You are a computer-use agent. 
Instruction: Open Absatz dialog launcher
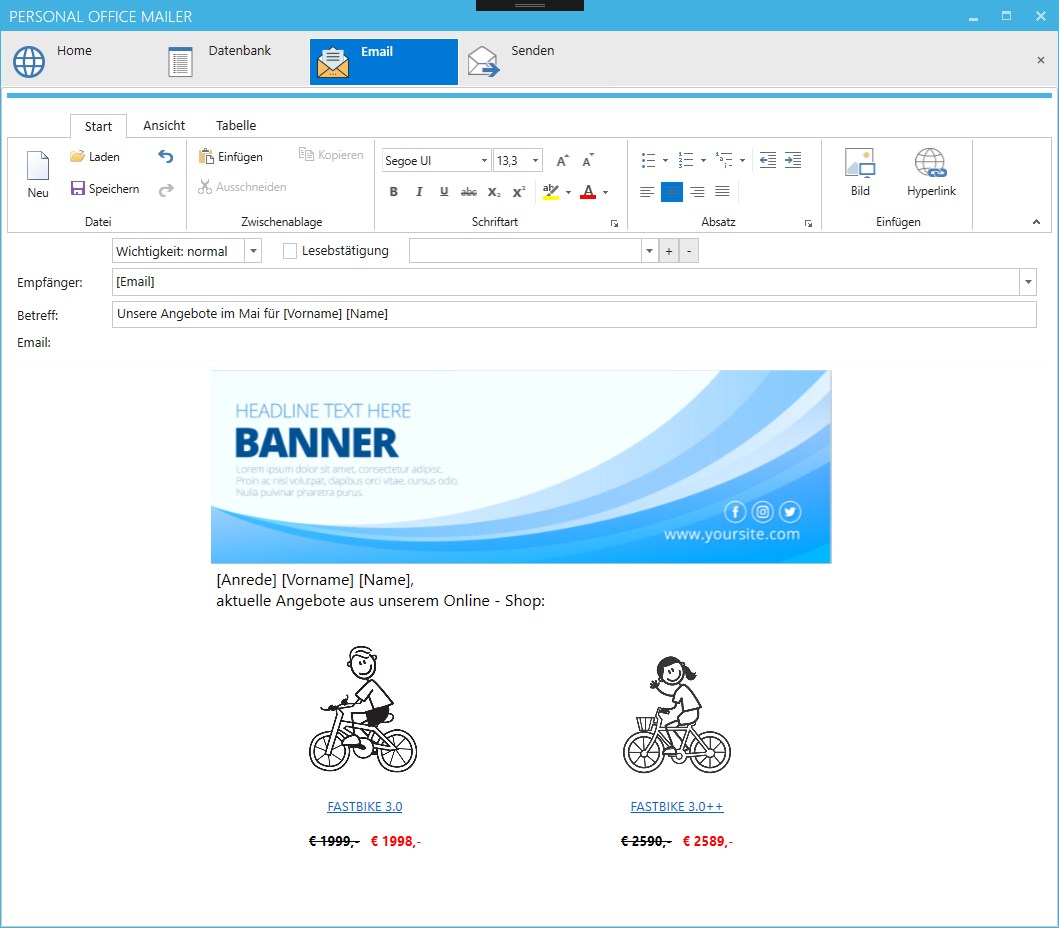(x=808, y=224)
